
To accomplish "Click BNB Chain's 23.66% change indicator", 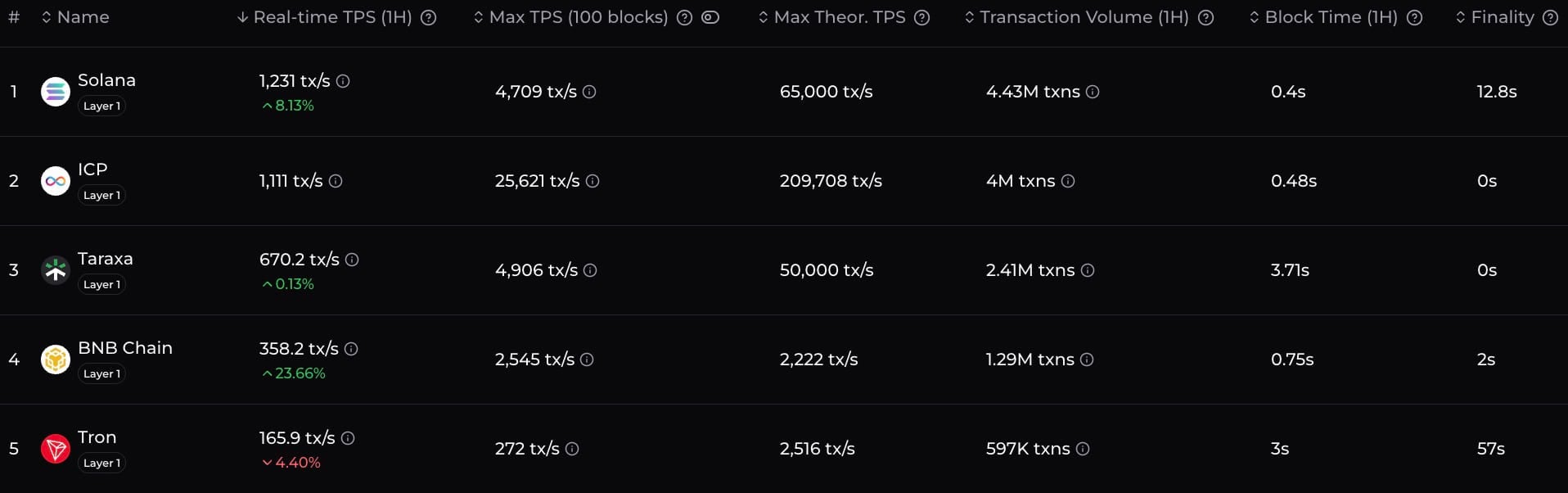I will pyautogui.click(x=293, y=373).
